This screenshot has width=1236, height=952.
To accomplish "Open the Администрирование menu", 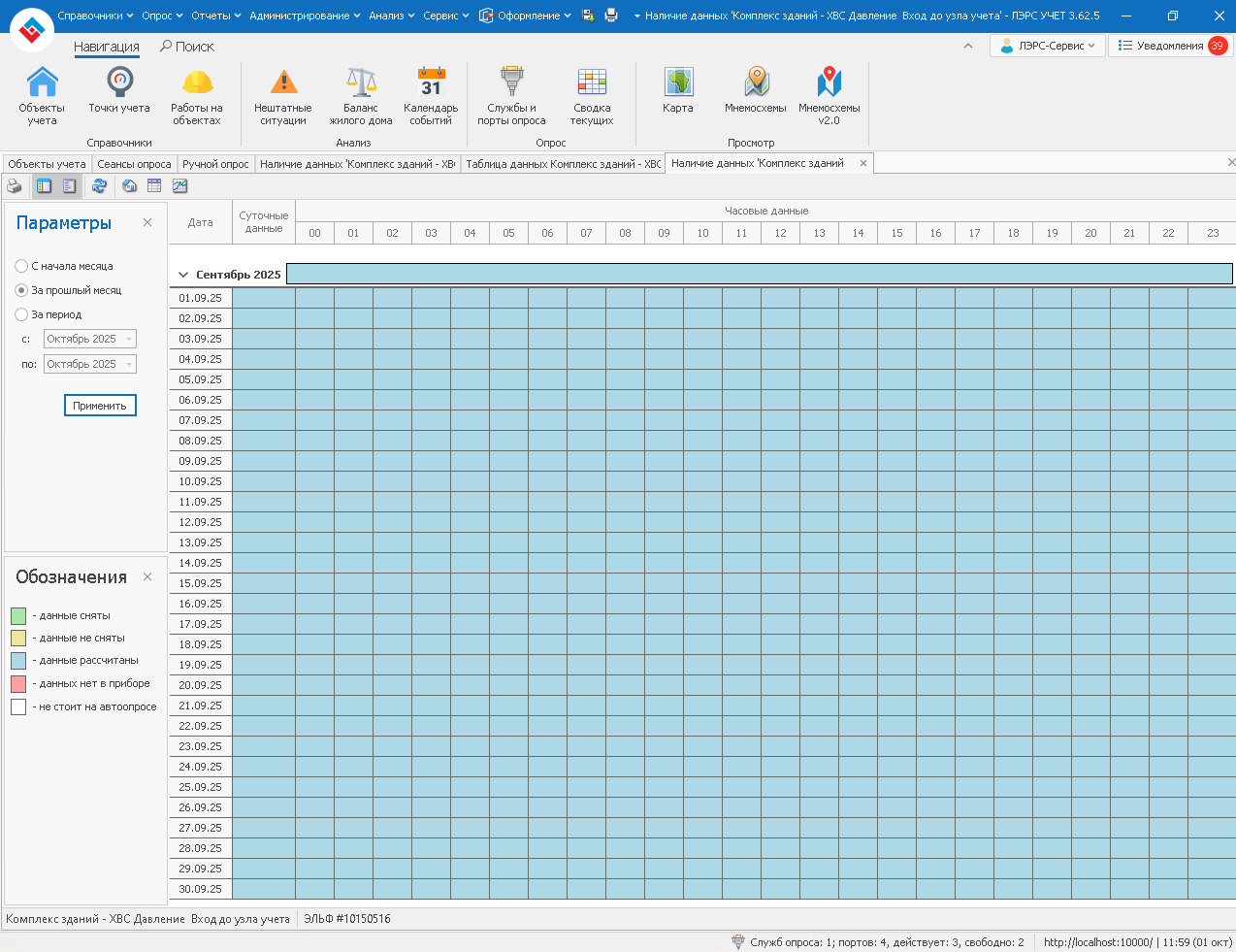I will tap(304, 16).
